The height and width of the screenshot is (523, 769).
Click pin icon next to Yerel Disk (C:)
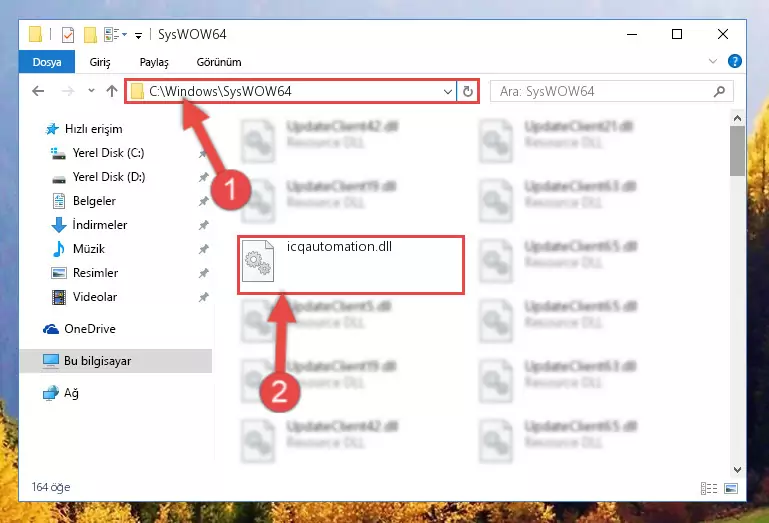point(204,154)
